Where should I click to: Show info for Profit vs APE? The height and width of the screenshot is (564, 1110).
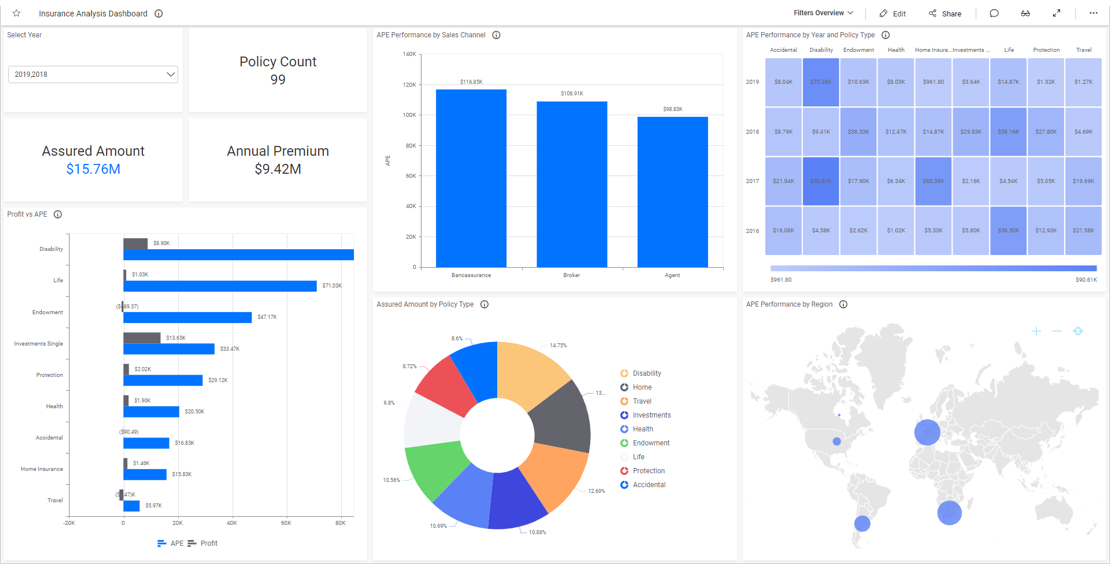[x=58, y=215]
